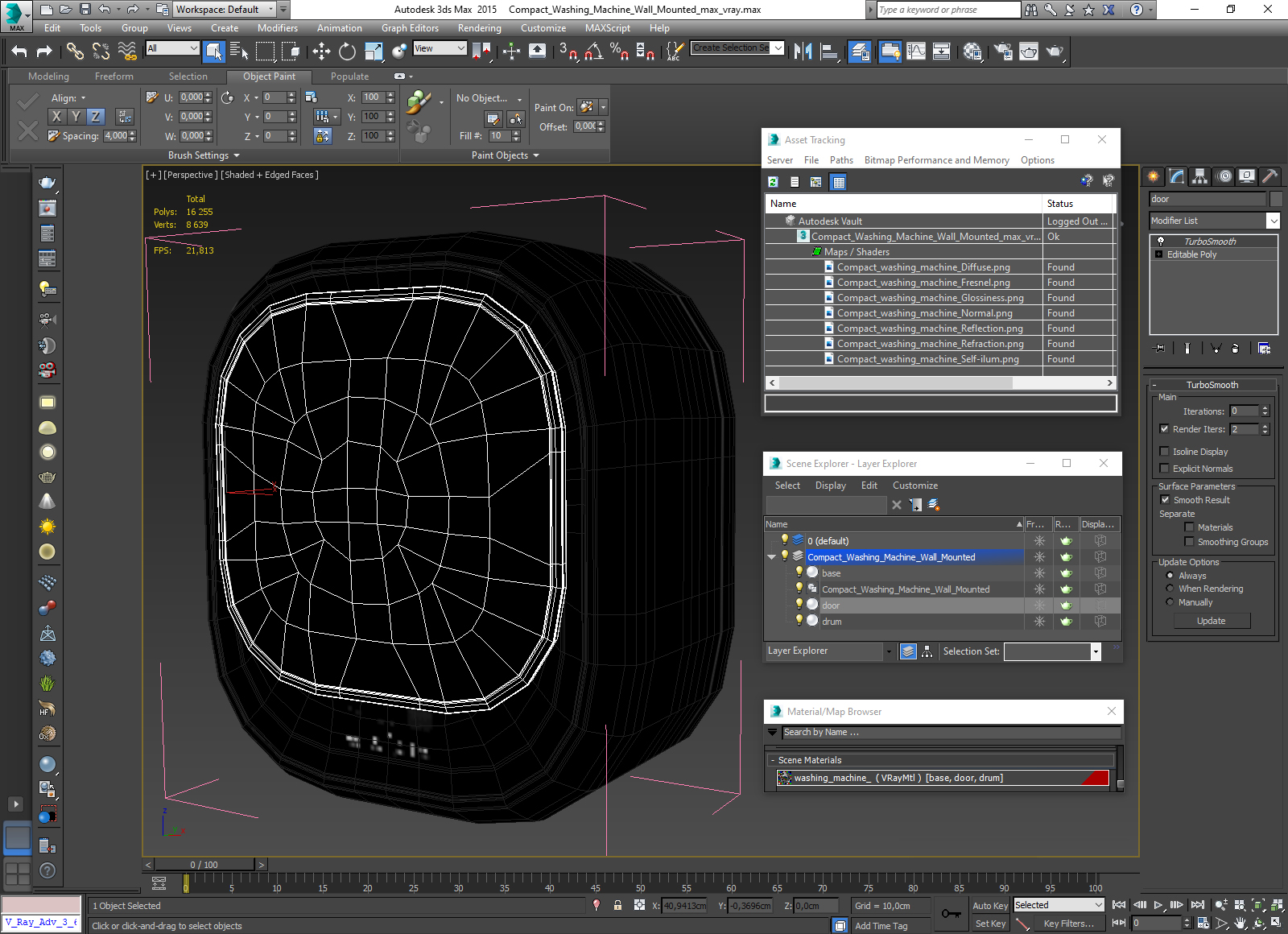Viewport: 1288px width, 934px height.
Task: Toggle TurboSmooth modifier lightbulb
Action: tap(1160, 241)
